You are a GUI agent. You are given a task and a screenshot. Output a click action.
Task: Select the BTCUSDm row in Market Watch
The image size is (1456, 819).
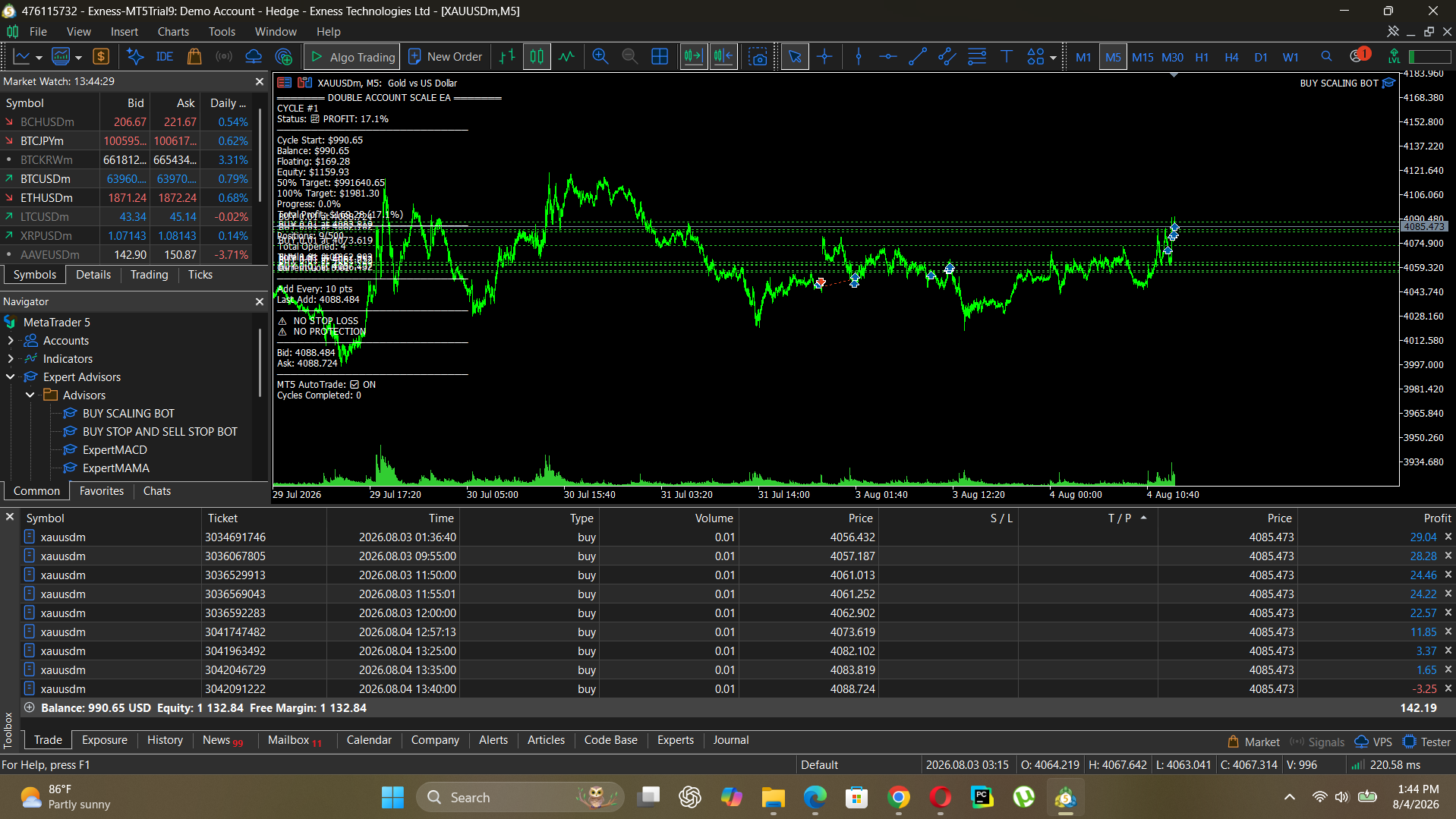coord(126,179)
